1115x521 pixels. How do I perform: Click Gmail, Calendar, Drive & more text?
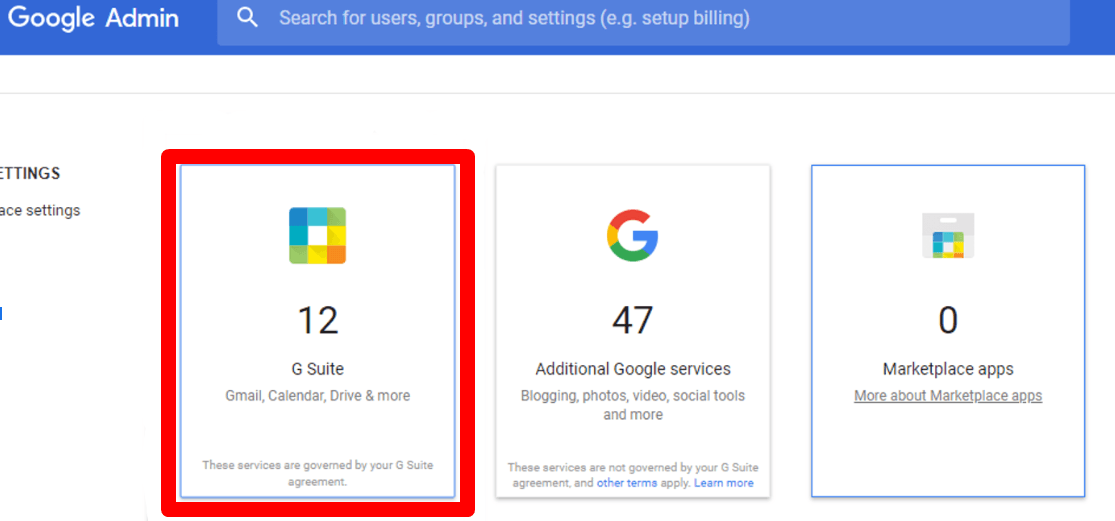tap(317, 396)
